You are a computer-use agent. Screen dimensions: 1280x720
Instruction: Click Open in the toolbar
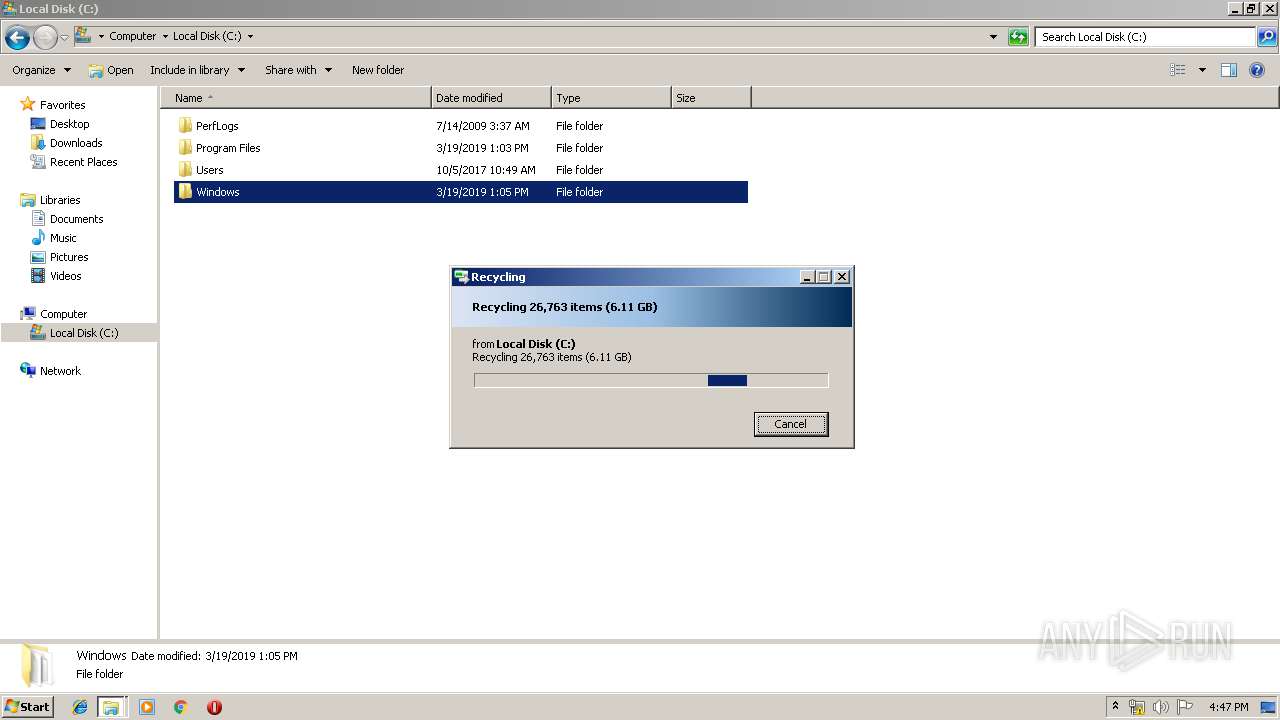(110, 70)
